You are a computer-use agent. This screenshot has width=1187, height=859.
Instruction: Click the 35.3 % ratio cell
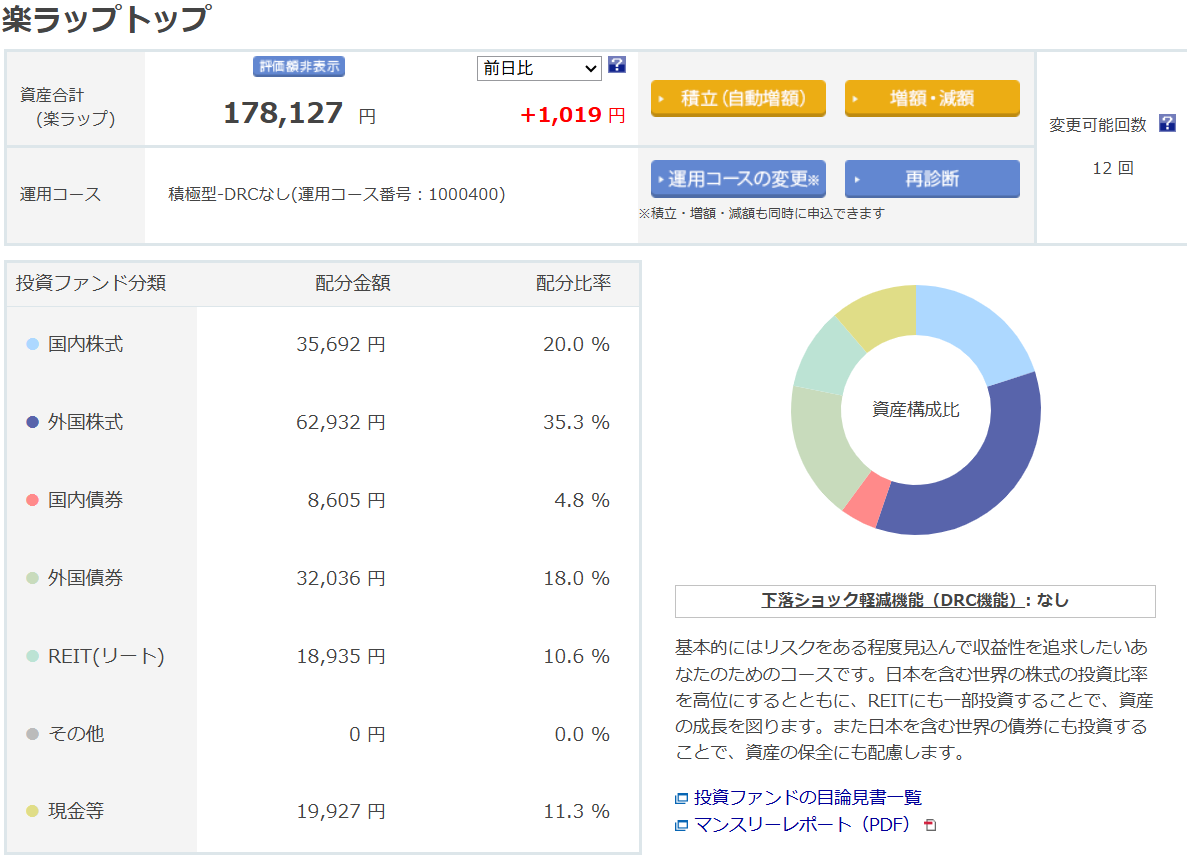coord(576,422)
